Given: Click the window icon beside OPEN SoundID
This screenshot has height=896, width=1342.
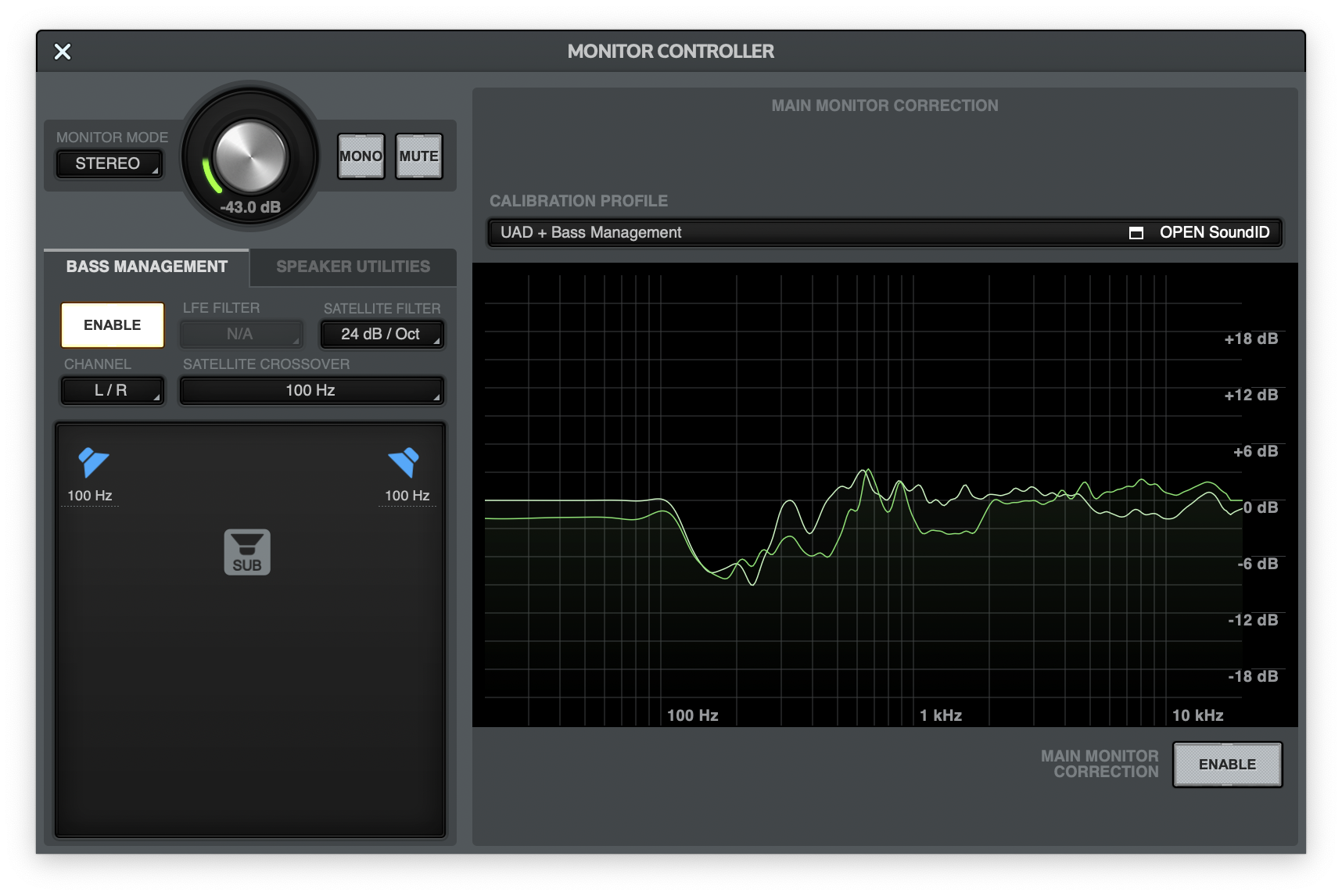Looking at the screenshot, I should [x=1136, y=233].
